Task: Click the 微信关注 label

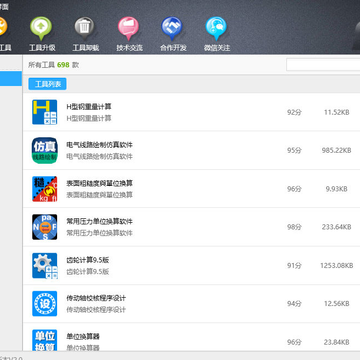Action: coord(217,48)
